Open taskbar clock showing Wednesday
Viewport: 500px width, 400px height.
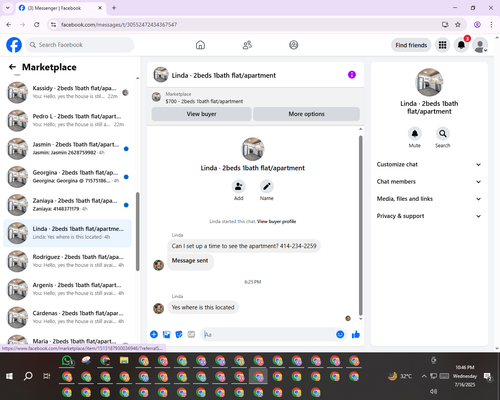tap(465, 376)
